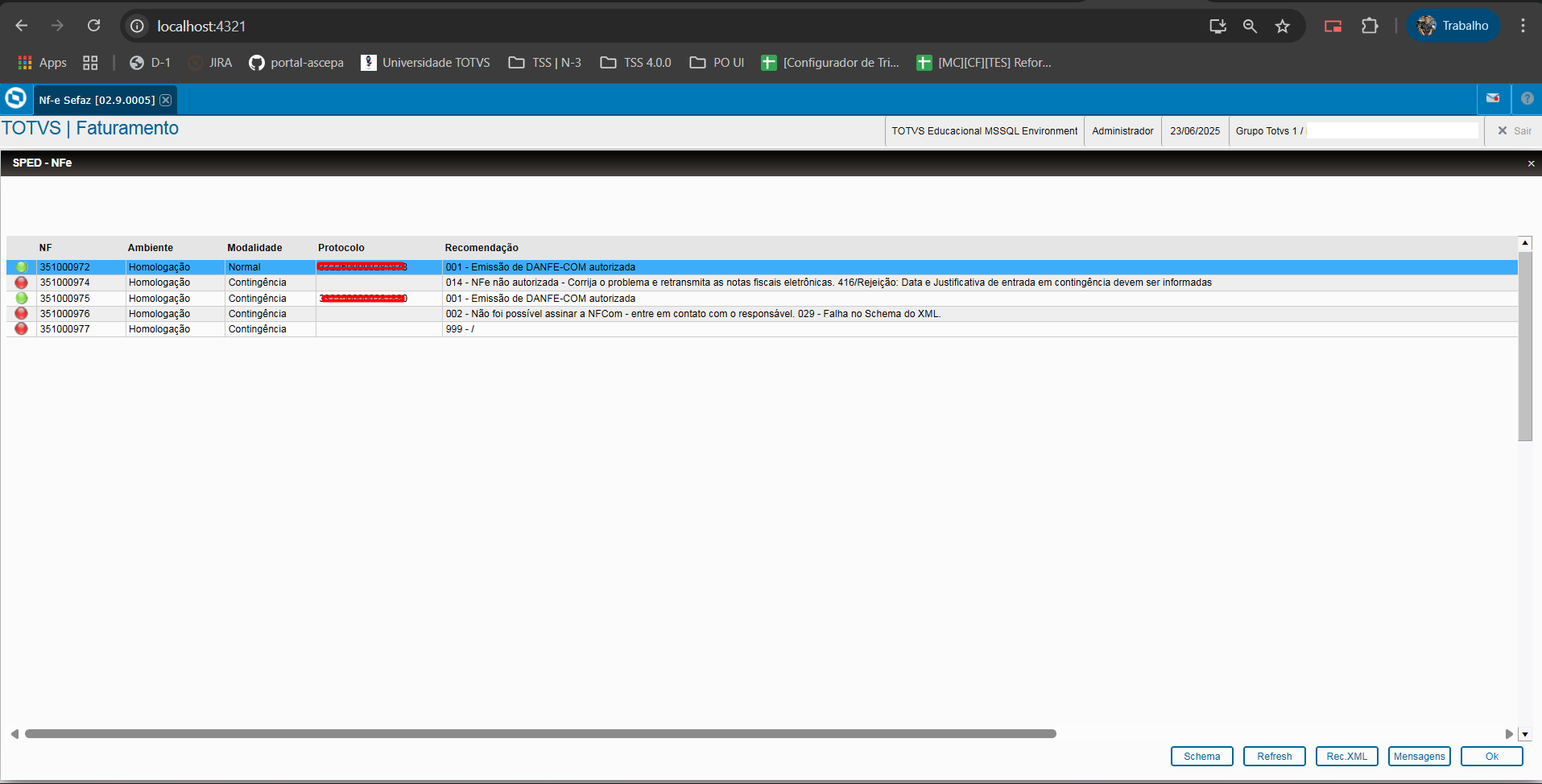The width and height of the screenshot is (1542, 784).
Task: Open the Chrome three-dot menu
Action: click(1523, 26)
